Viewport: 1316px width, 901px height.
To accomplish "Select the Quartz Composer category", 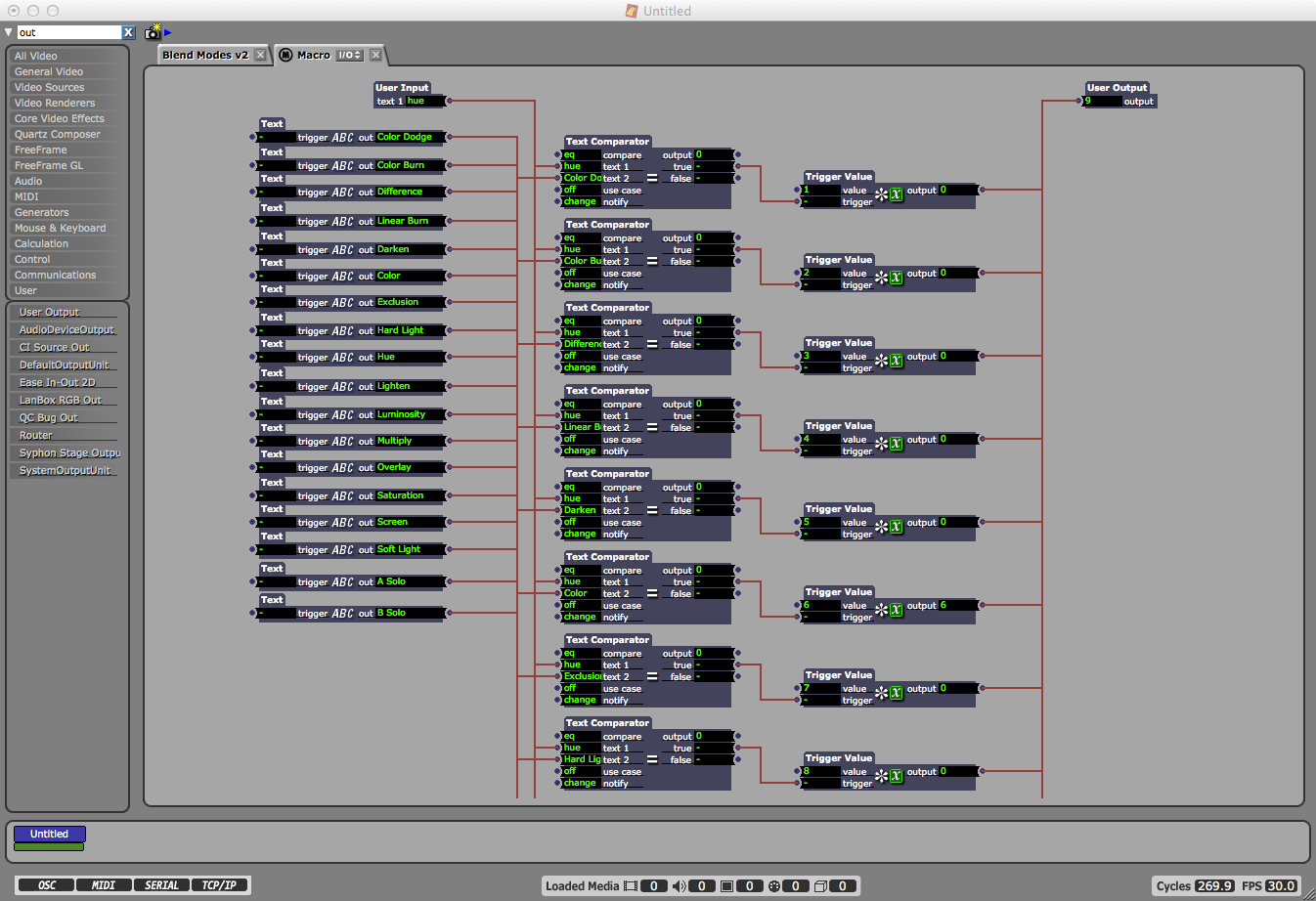I will [x=67, y=134].
